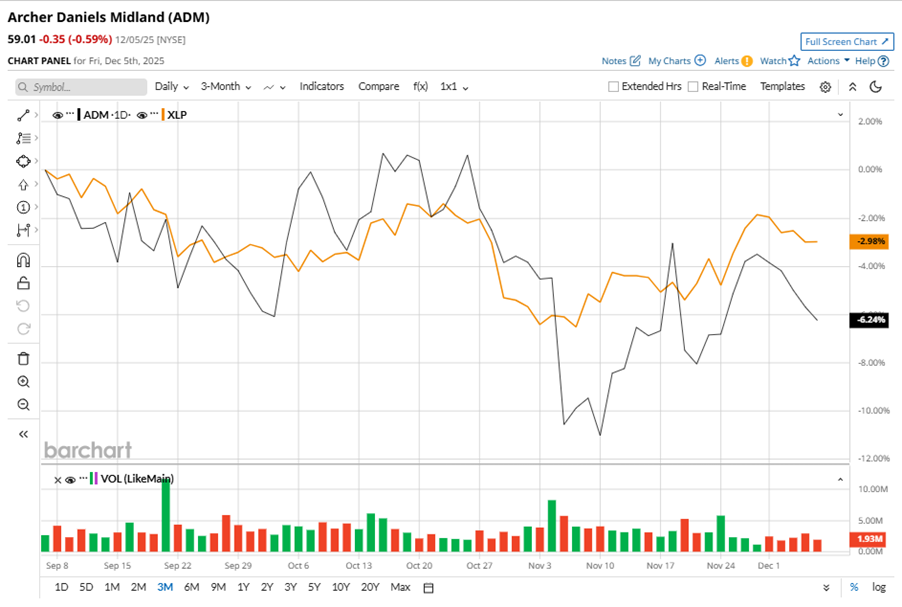
Task: Select the 2M time range
Action: (138, 587)
